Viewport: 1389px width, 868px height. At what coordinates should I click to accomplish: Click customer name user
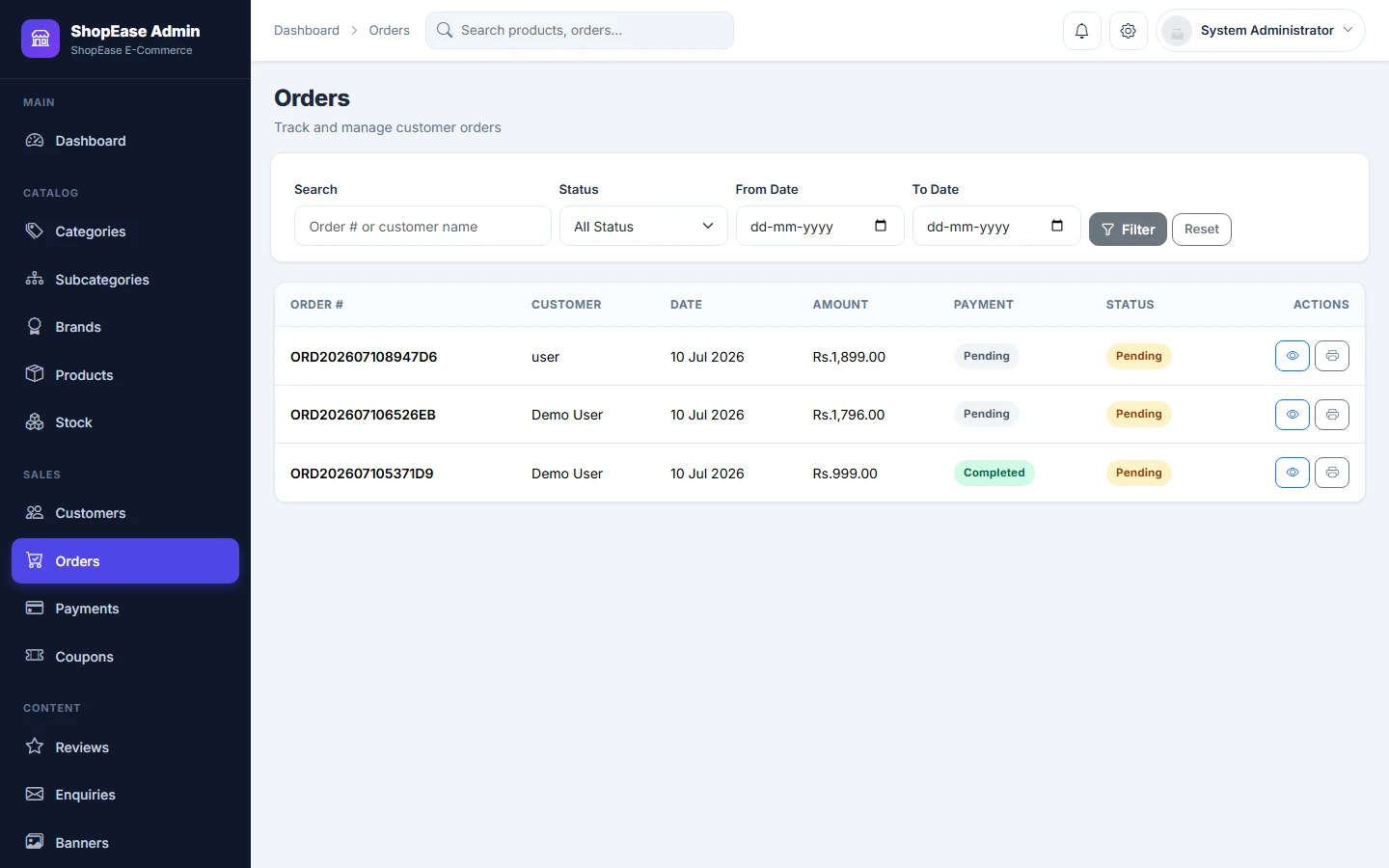[x=545, y=357]
